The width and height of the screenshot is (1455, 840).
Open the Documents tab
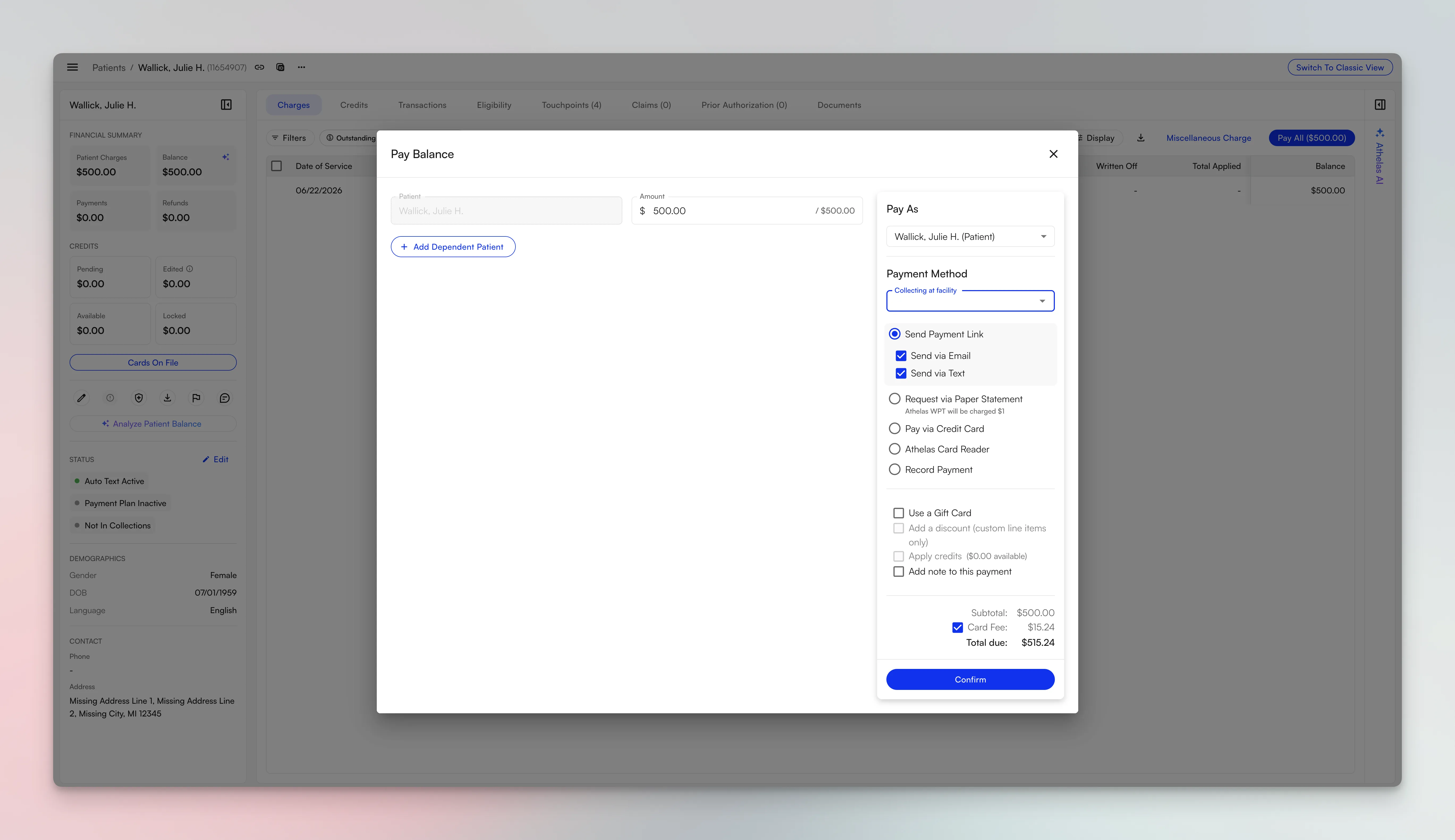[x=839, y=105]
